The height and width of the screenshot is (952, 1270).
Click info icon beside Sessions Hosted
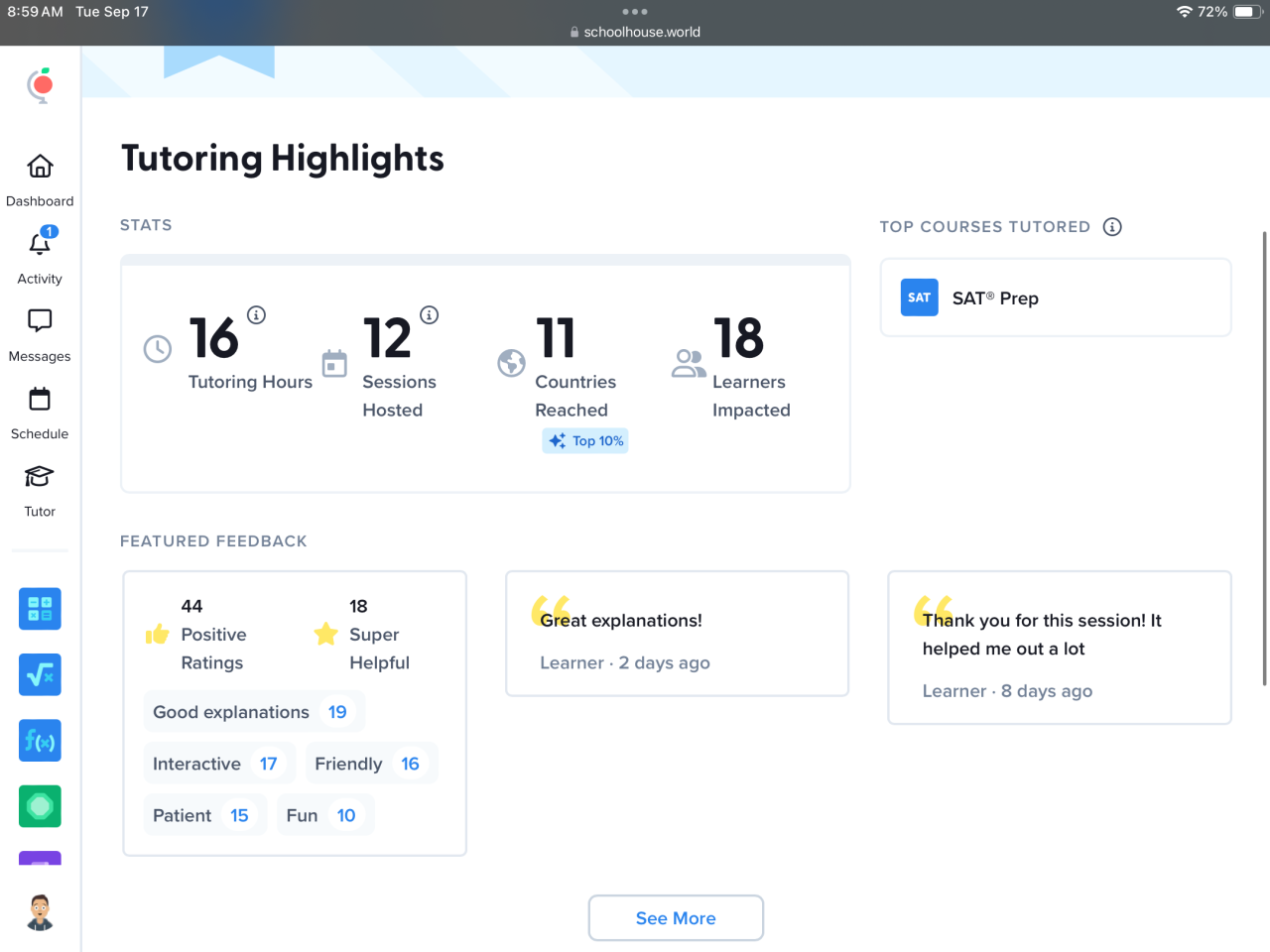click(429, 315)
